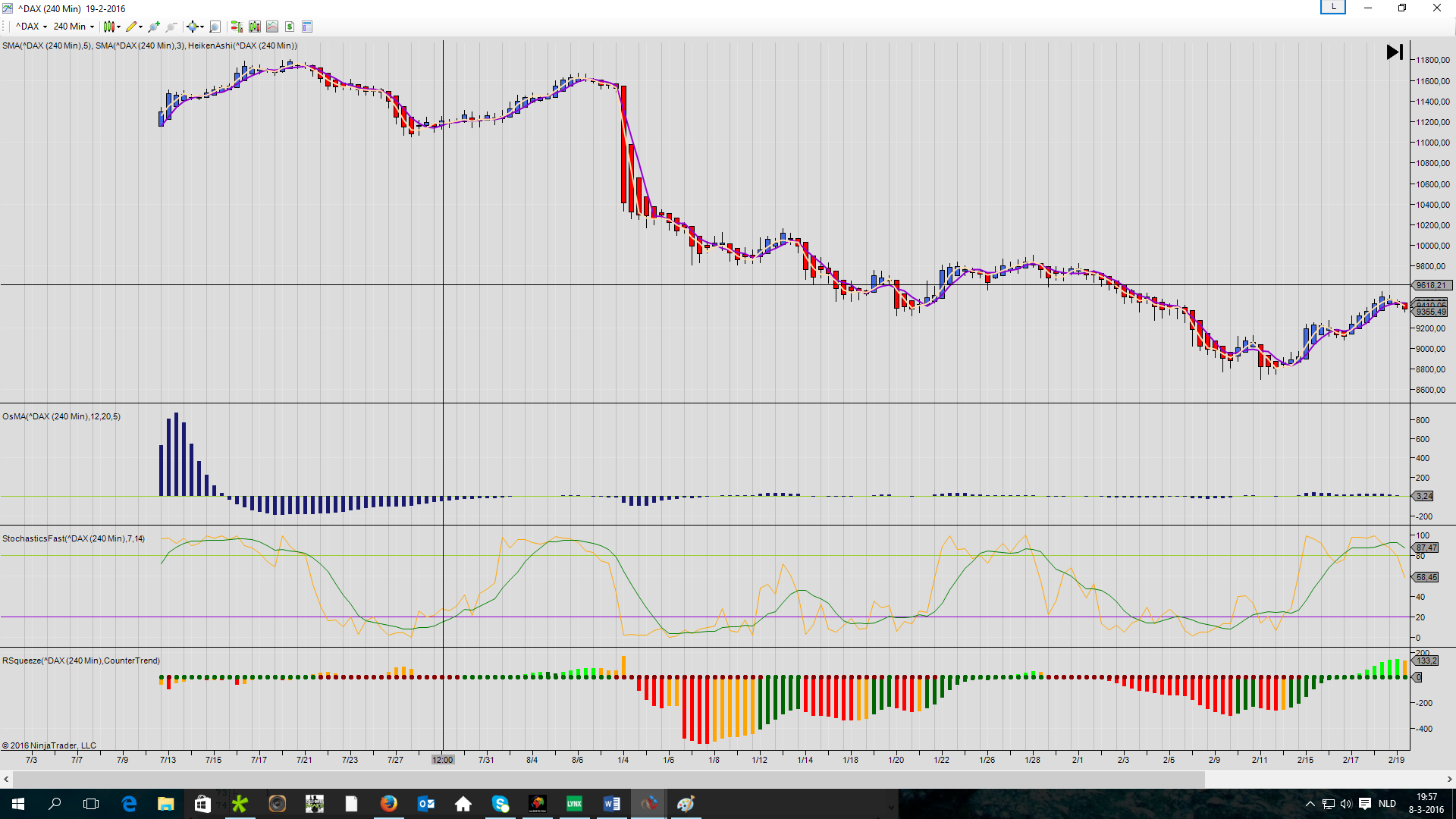Click the horizontal scrollbar left arrow
The height and width of the screenshot is (819, 1456).
(x=6, y=779)
